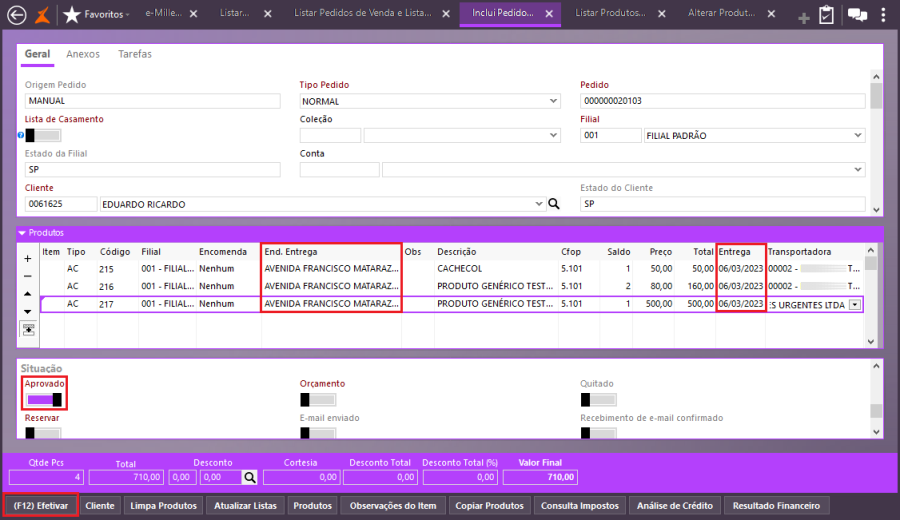The height and width of the screenshot is (520, 900).
Task: Click the Cortesia value field
Action: [301, 477]
